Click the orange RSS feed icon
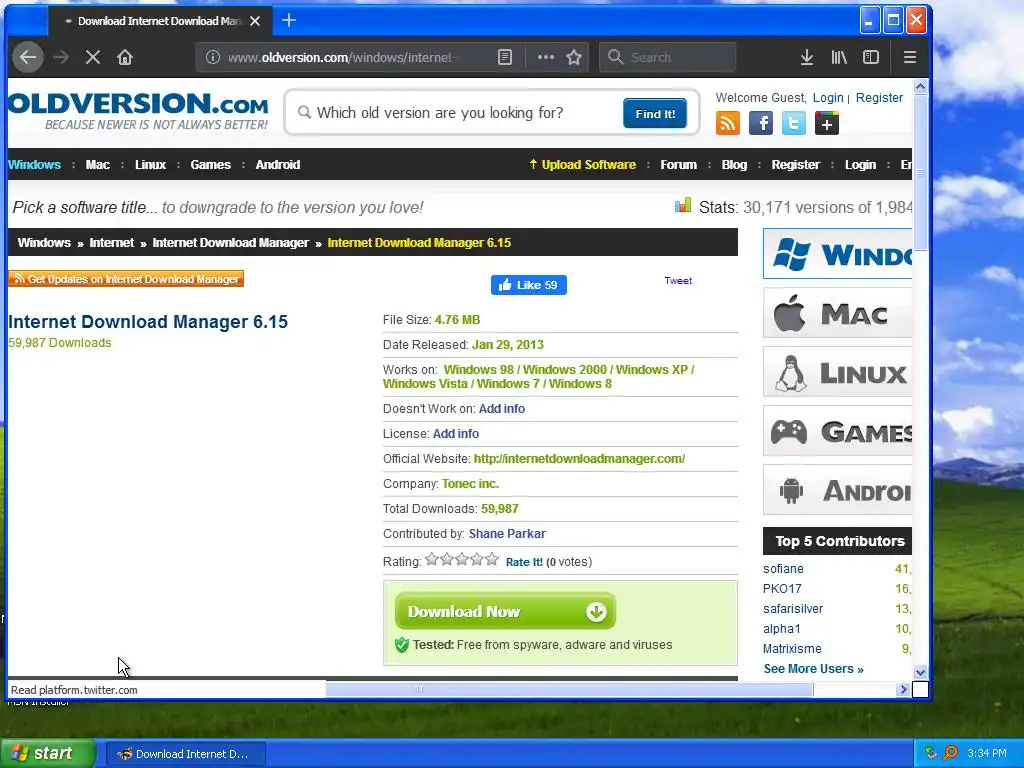This screenshot has width=1024, height=768. (728, 123)
